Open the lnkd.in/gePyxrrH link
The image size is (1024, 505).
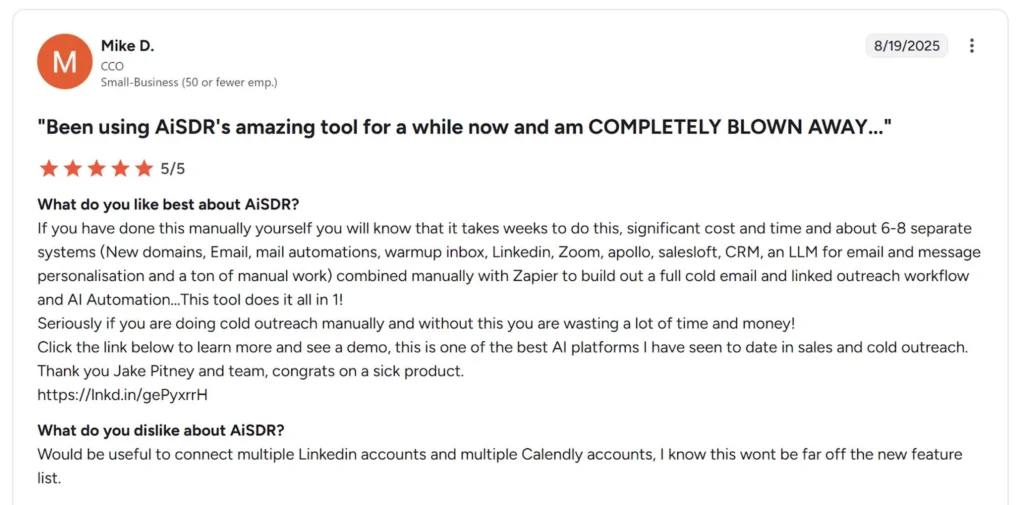click(x=123, y=394)
